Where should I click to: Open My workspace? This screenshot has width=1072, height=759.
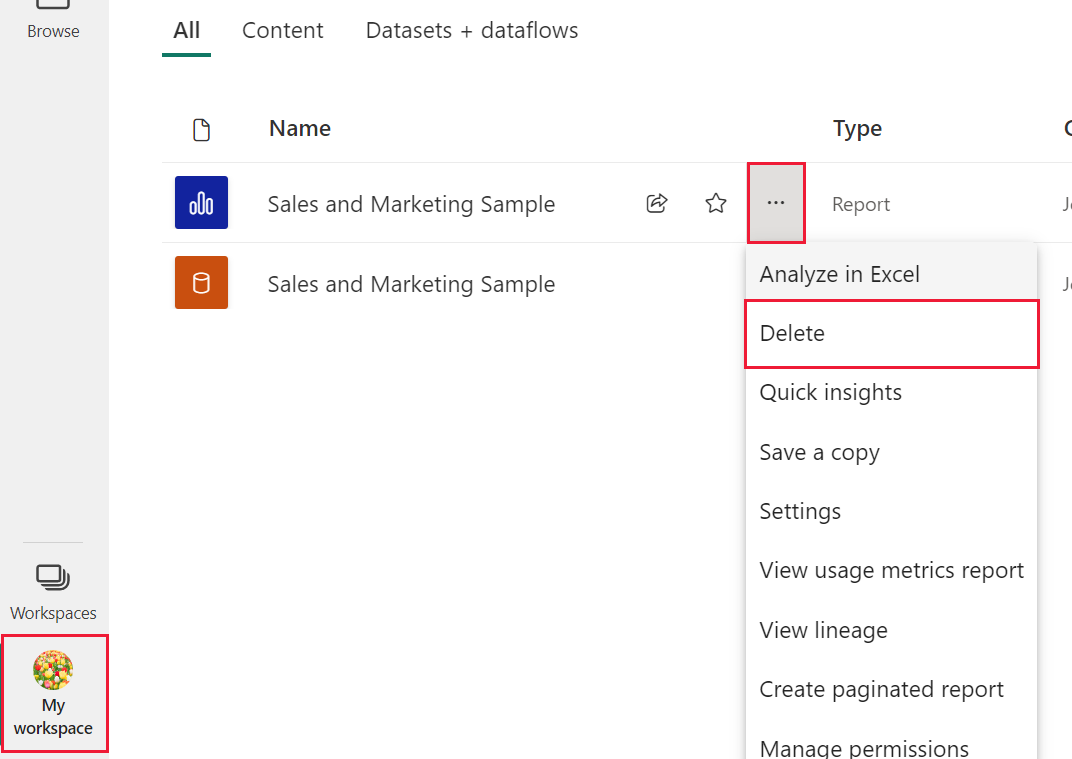(53, 693)
